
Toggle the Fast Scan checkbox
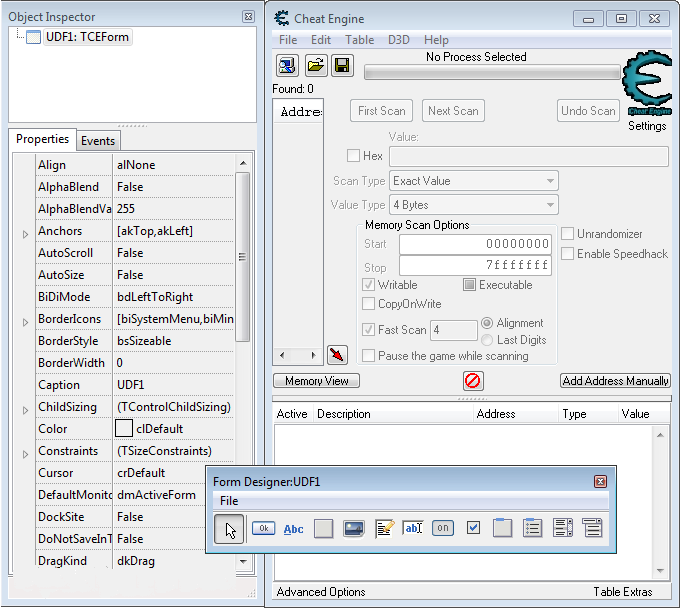tap(368, 330)
